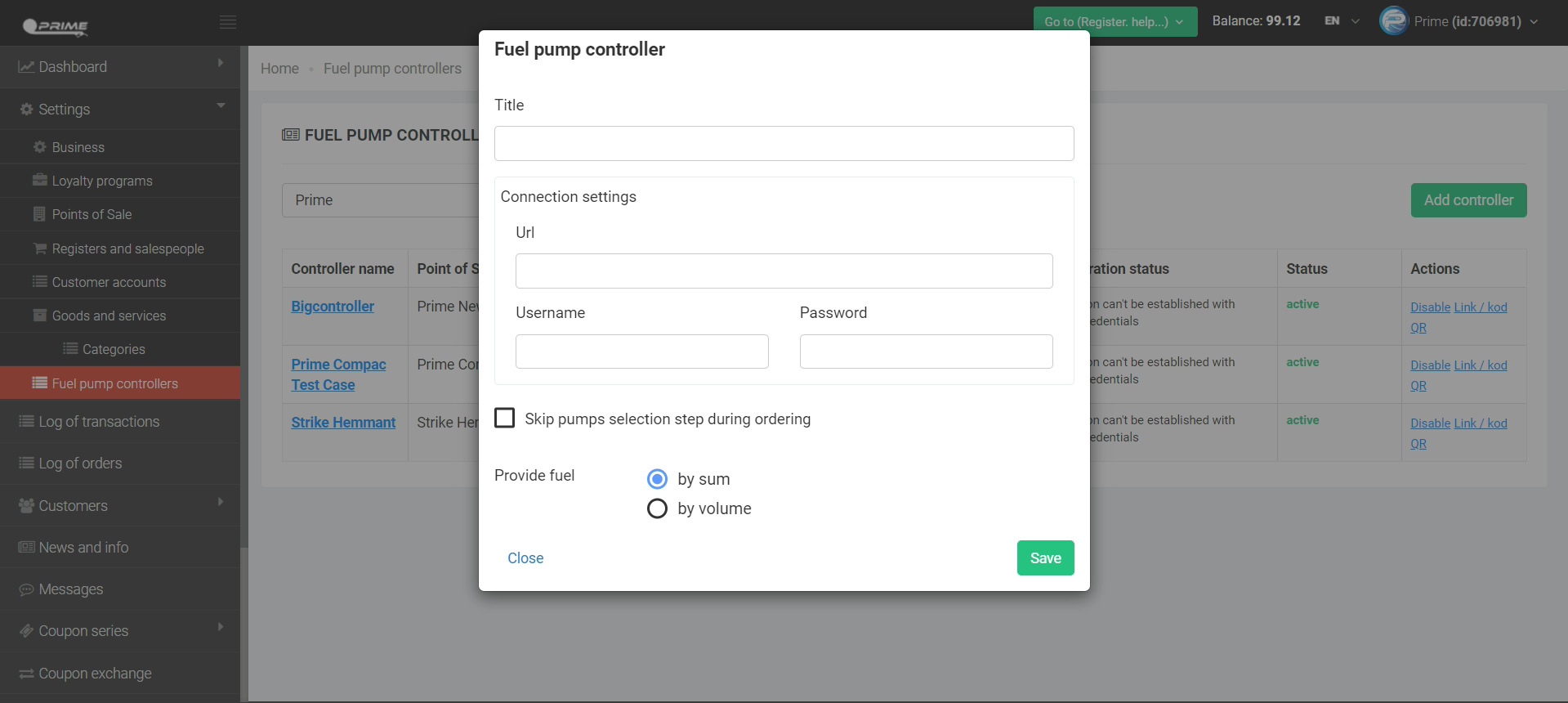1568x703 pixels.
Task: Open the EN language dropdown
Action: pos(1342,21)
